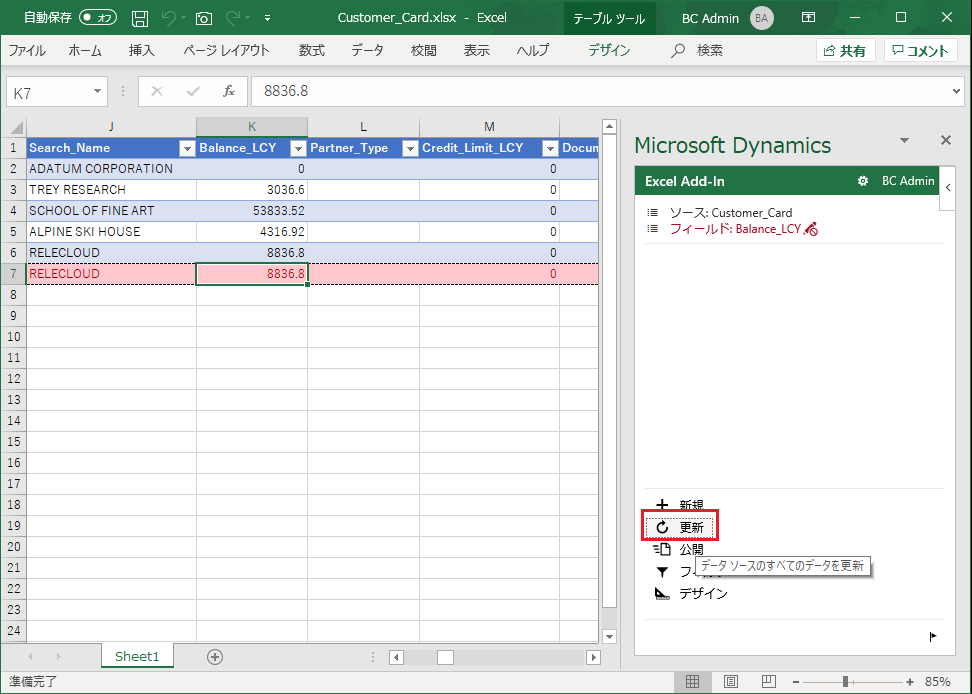This screenshot has width=972, height=694.
Task: Collapse the add-in pane side chevron
Action: 948,188
